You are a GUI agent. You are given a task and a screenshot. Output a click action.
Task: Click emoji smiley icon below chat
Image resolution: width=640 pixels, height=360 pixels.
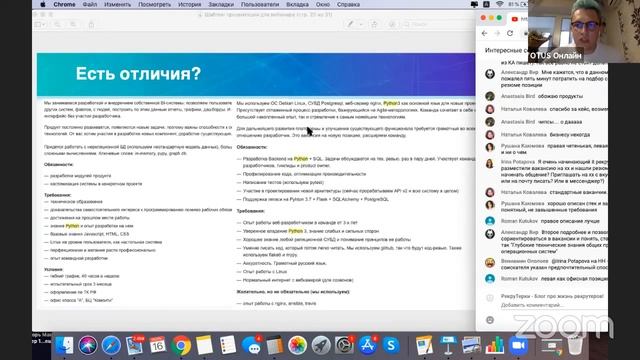[x=490, y=320]
